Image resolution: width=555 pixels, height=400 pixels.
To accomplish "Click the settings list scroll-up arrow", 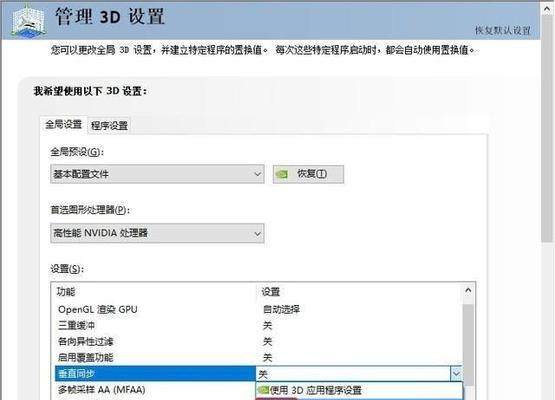I will pos(468,291).
